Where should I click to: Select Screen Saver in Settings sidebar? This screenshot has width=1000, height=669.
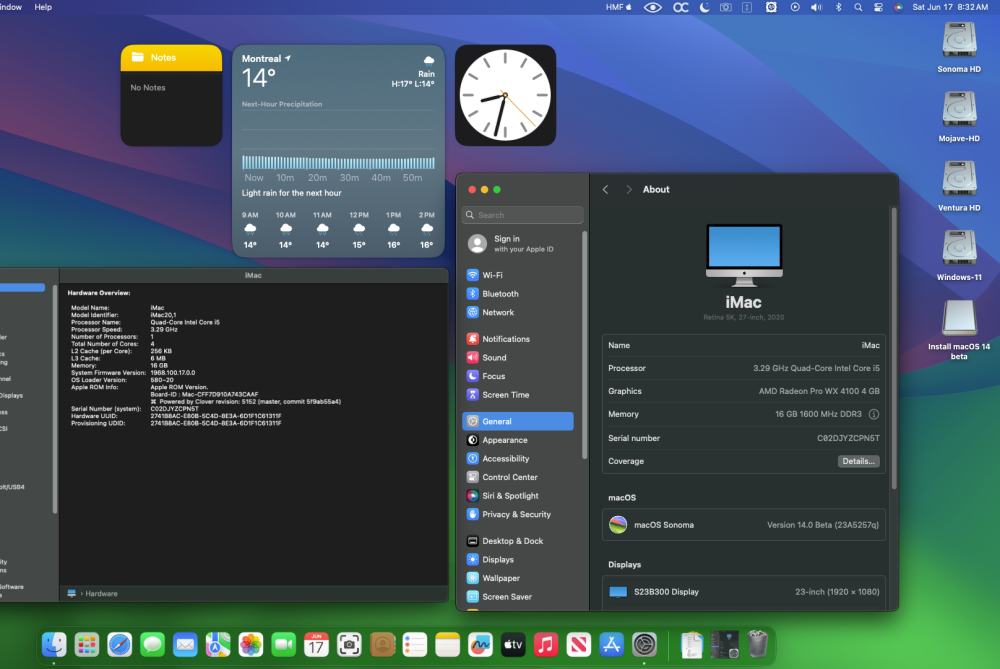(x=518, y=597)
